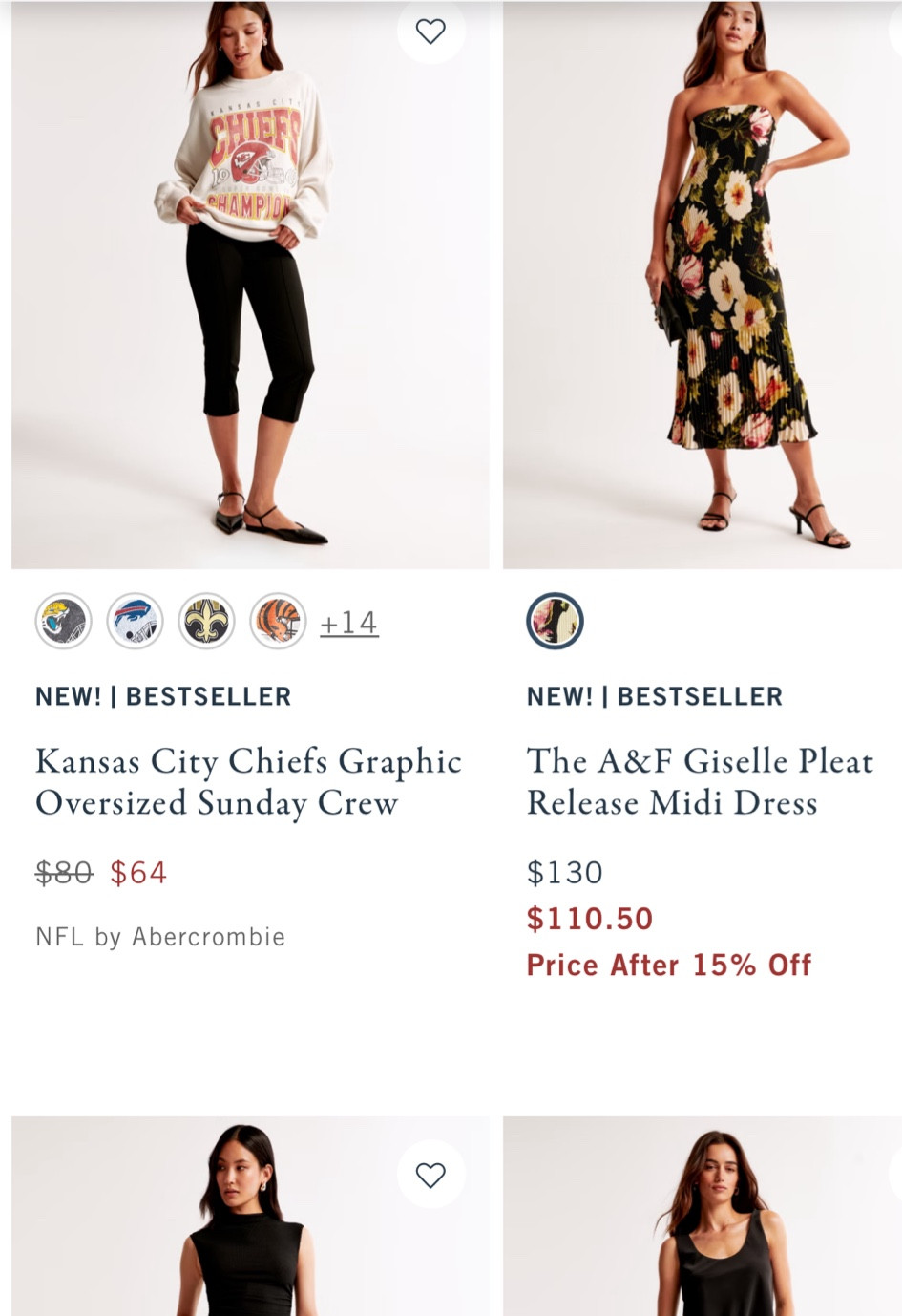Open Kansas City Chiefs Graphic Oversized Sunday Crew
The image size is (902, 1316).
pyautogui.click(x=248, y=781)
